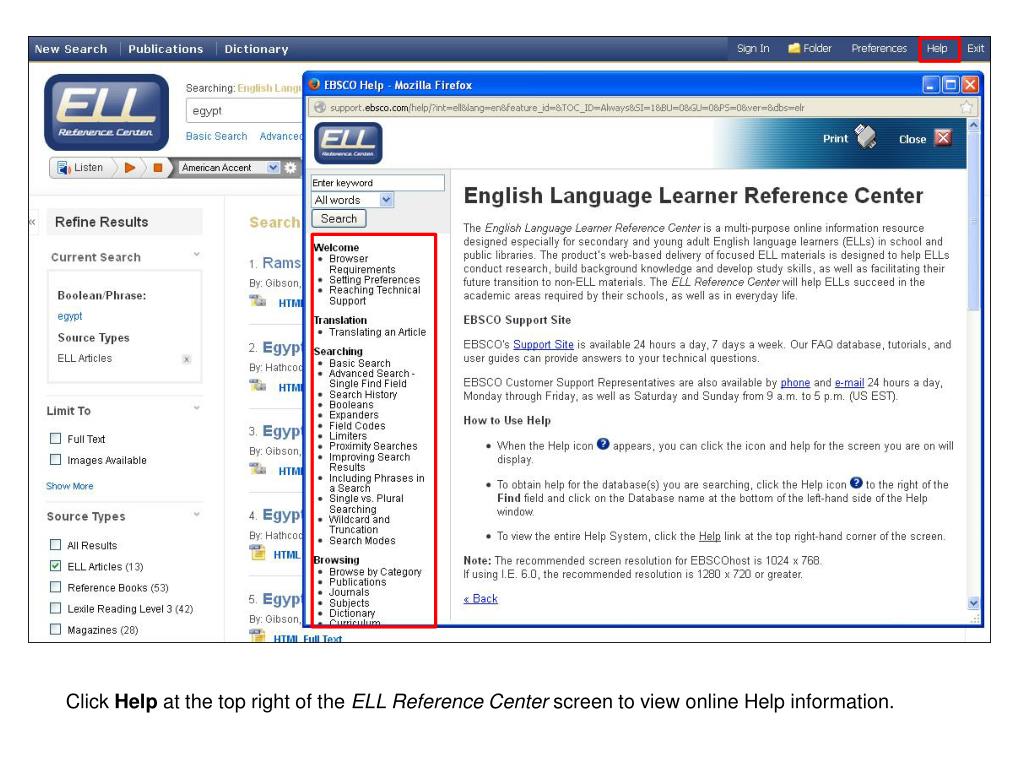The height and width of the screenshot is (768, 1024).
Task: Click the ELL Reference Center logo on main page
Action: click(x=106, y=113)
